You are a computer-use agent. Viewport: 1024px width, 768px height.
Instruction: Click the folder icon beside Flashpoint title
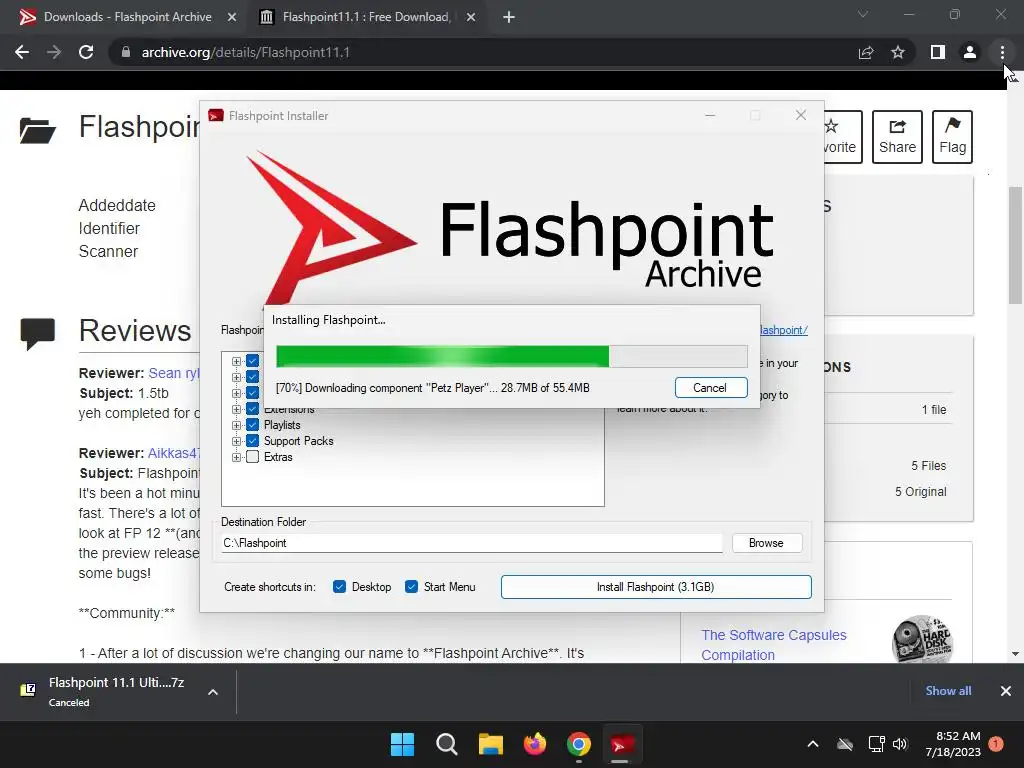coord(37,130)
